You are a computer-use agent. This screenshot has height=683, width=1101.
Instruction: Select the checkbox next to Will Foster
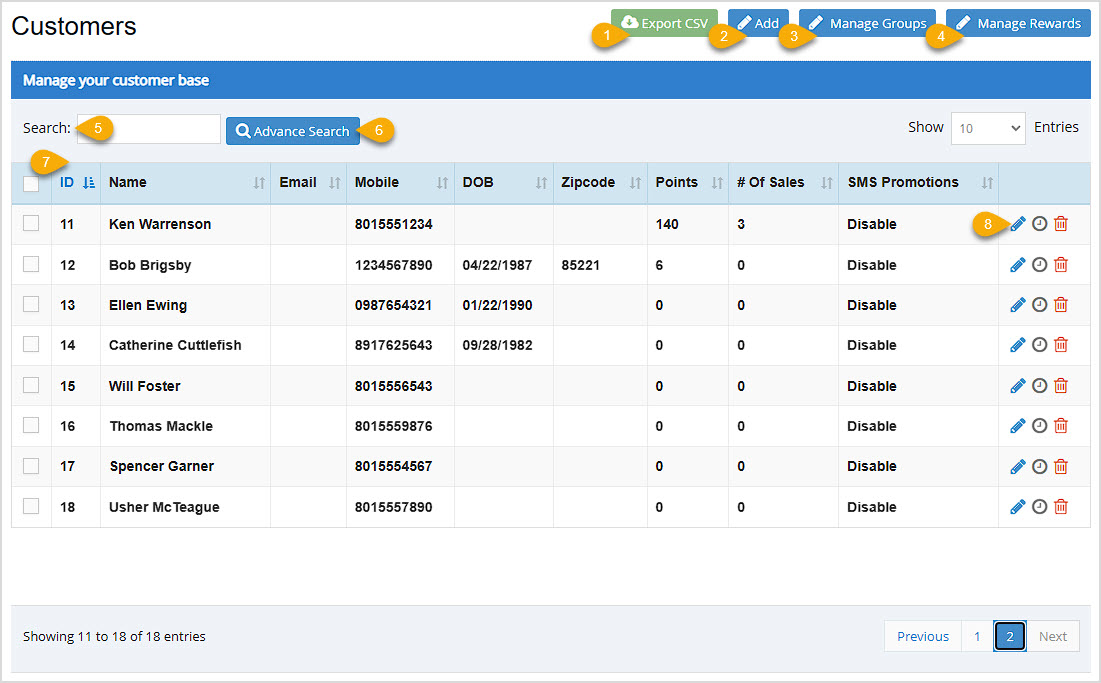coord(30,385)
